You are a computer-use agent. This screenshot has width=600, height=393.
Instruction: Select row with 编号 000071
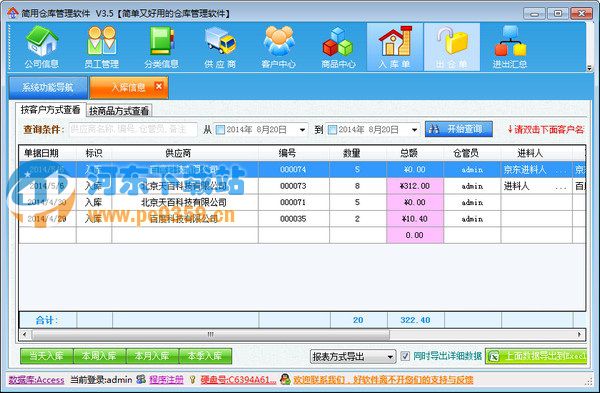(x=302, y=202)
